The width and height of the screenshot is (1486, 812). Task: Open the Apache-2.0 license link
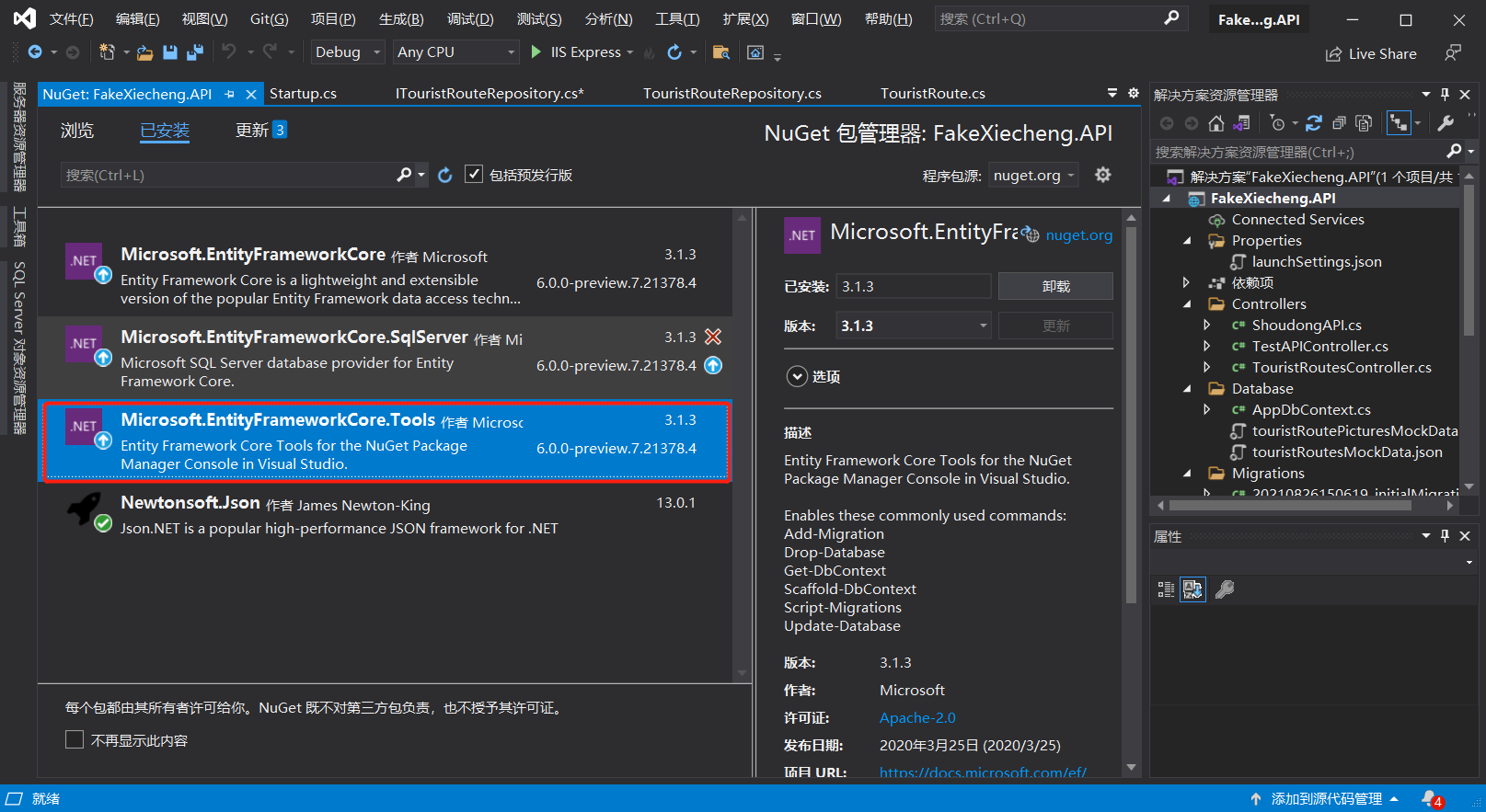917,718
